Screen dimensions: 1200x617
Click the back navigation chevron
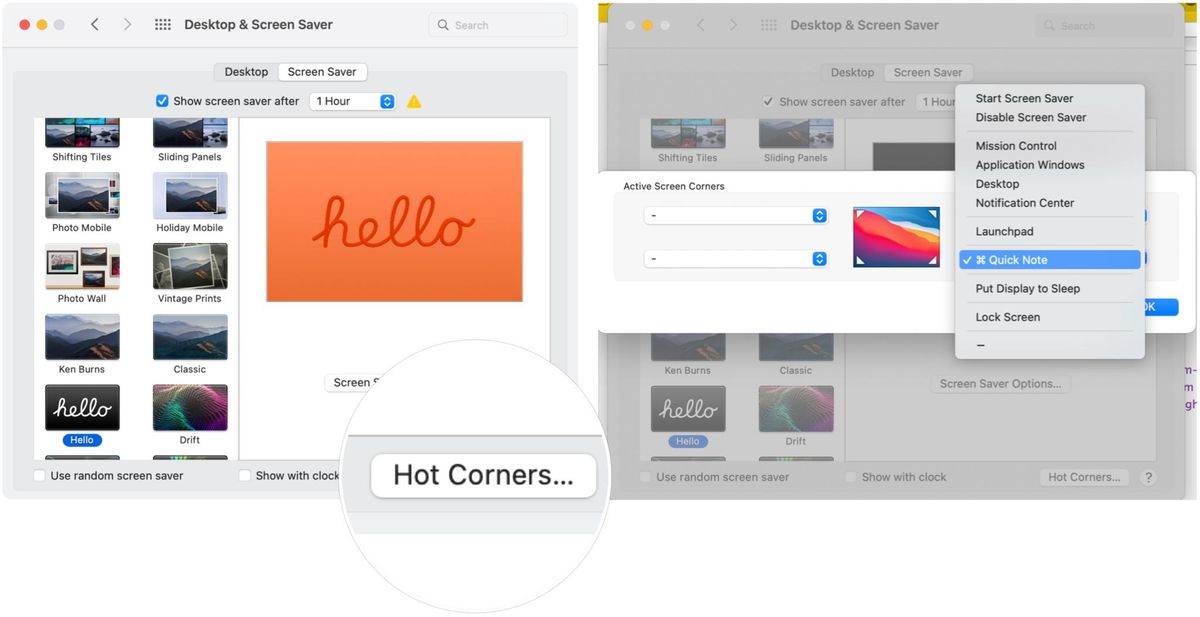(95, 23)
